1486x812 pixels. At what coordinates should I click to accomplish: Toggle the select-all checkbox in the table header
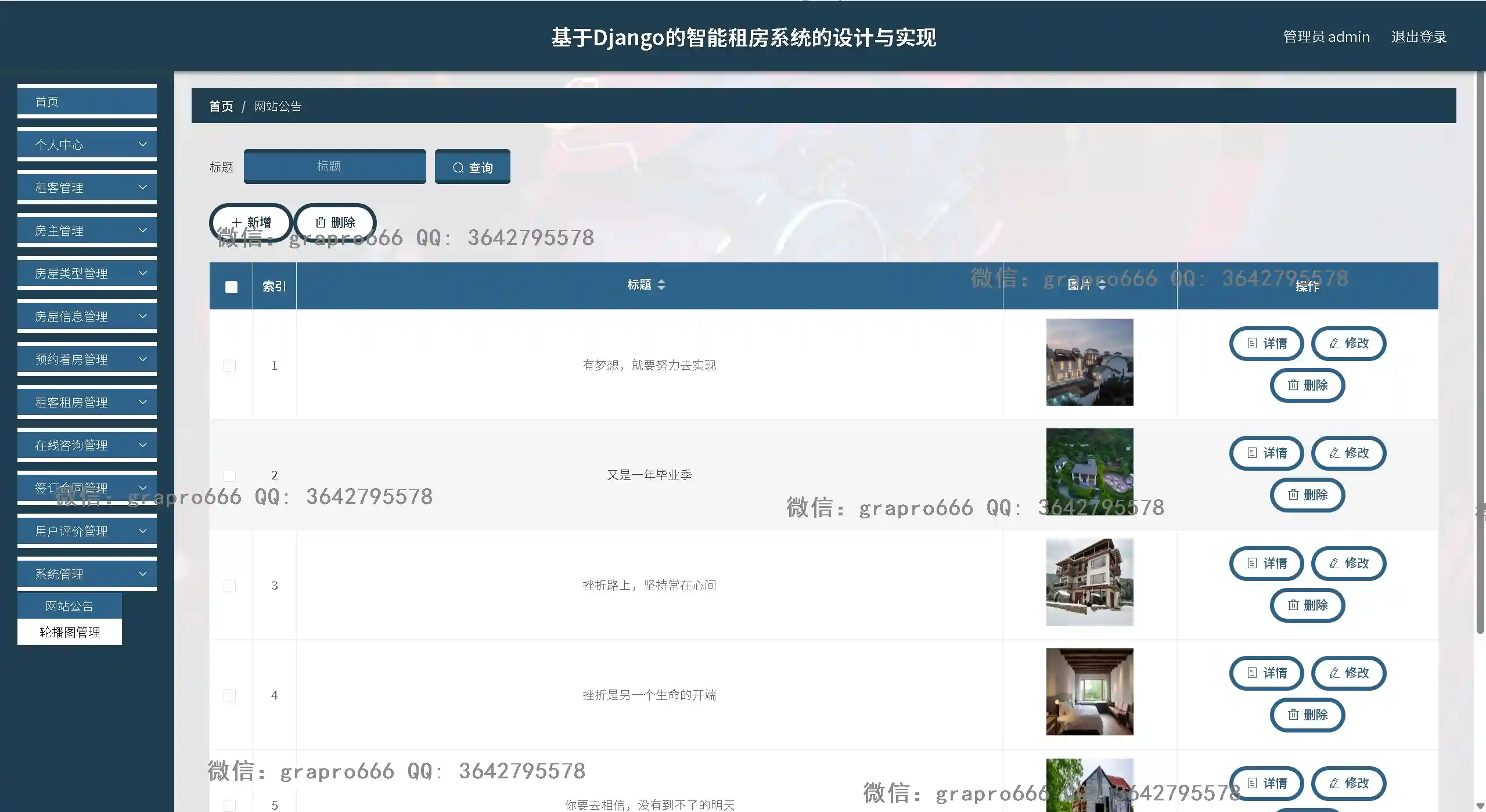coord(231,287)
